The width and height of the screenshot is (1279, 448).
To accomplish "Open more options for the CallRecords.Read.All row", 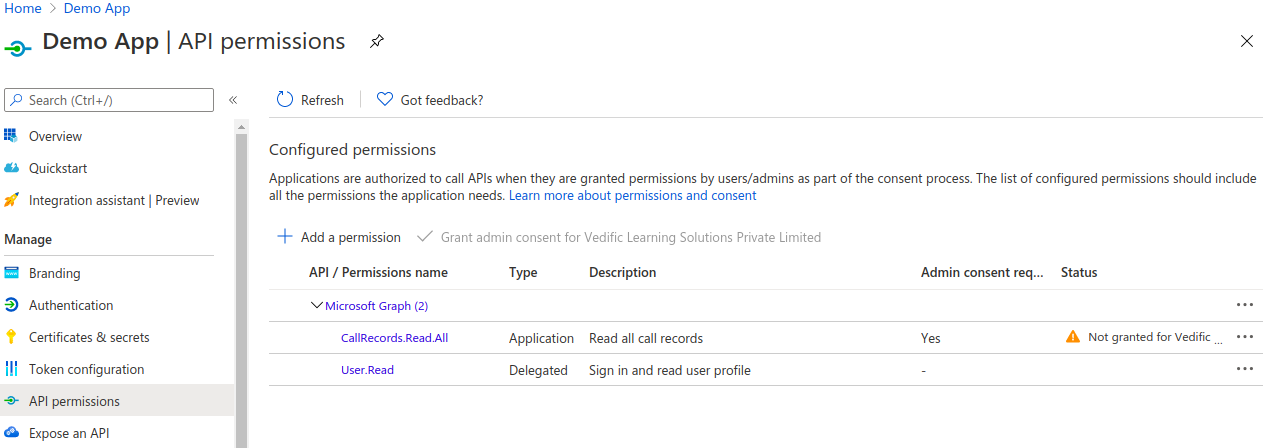I will point(1245,337).
